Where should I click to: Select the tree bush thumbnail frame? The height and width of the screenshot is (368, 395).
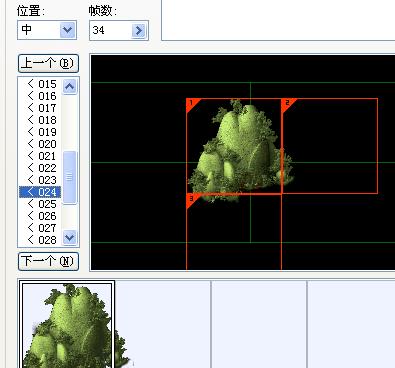67,324
